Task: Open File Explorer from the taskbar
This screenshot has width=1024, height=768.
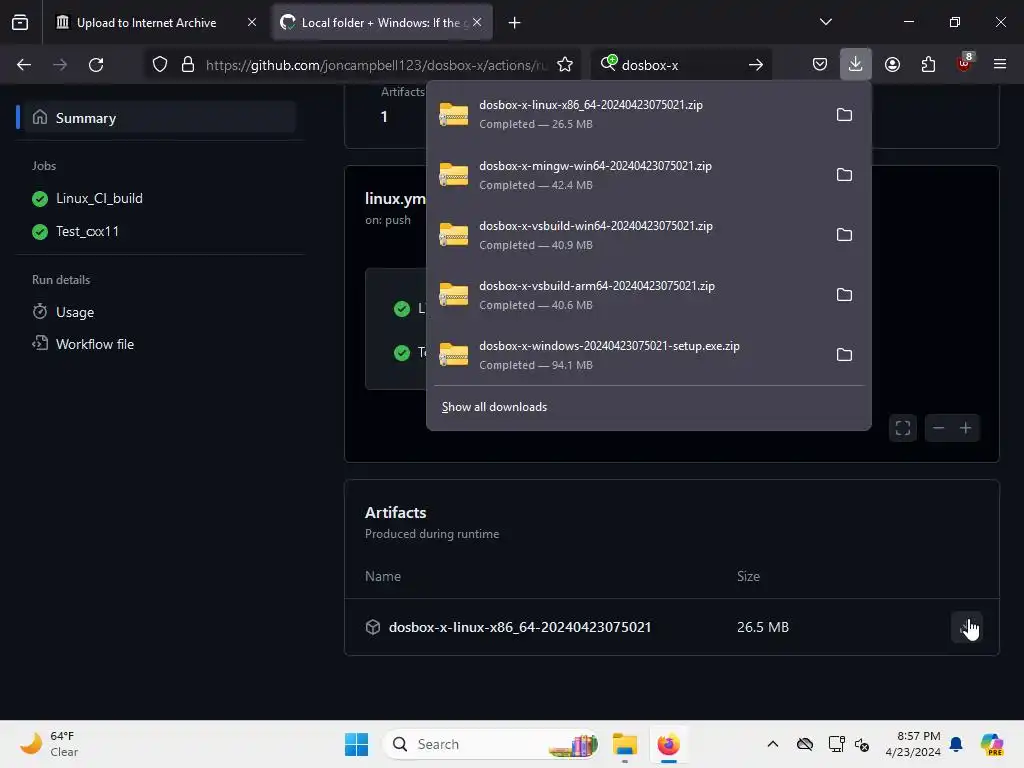Action: tap(624, 744)
